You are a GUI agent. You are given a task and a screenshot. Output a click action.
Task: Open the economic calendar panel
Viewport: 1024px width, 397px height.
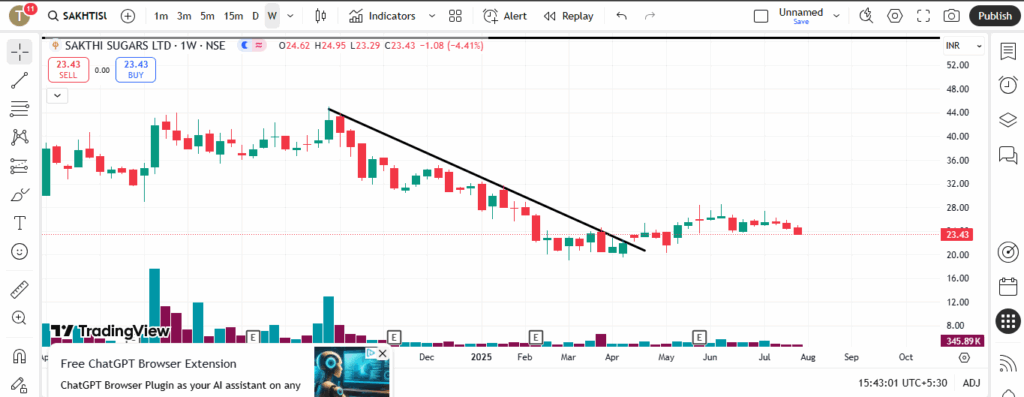(x=1008, y=286)
